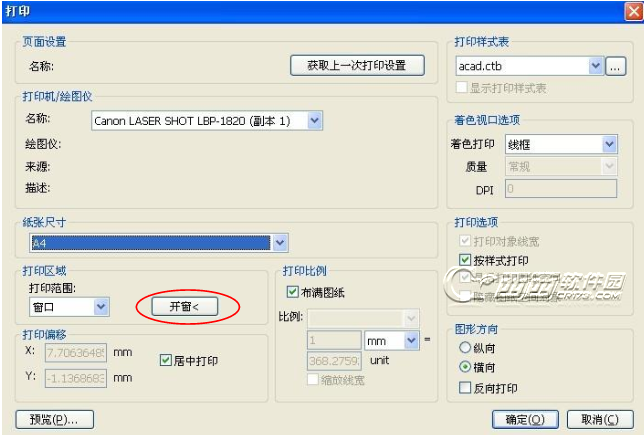Image resolution: width=644 pixels, height=439 pixels.
Task: Click the Y offset input field
Action: click(76, 378)
